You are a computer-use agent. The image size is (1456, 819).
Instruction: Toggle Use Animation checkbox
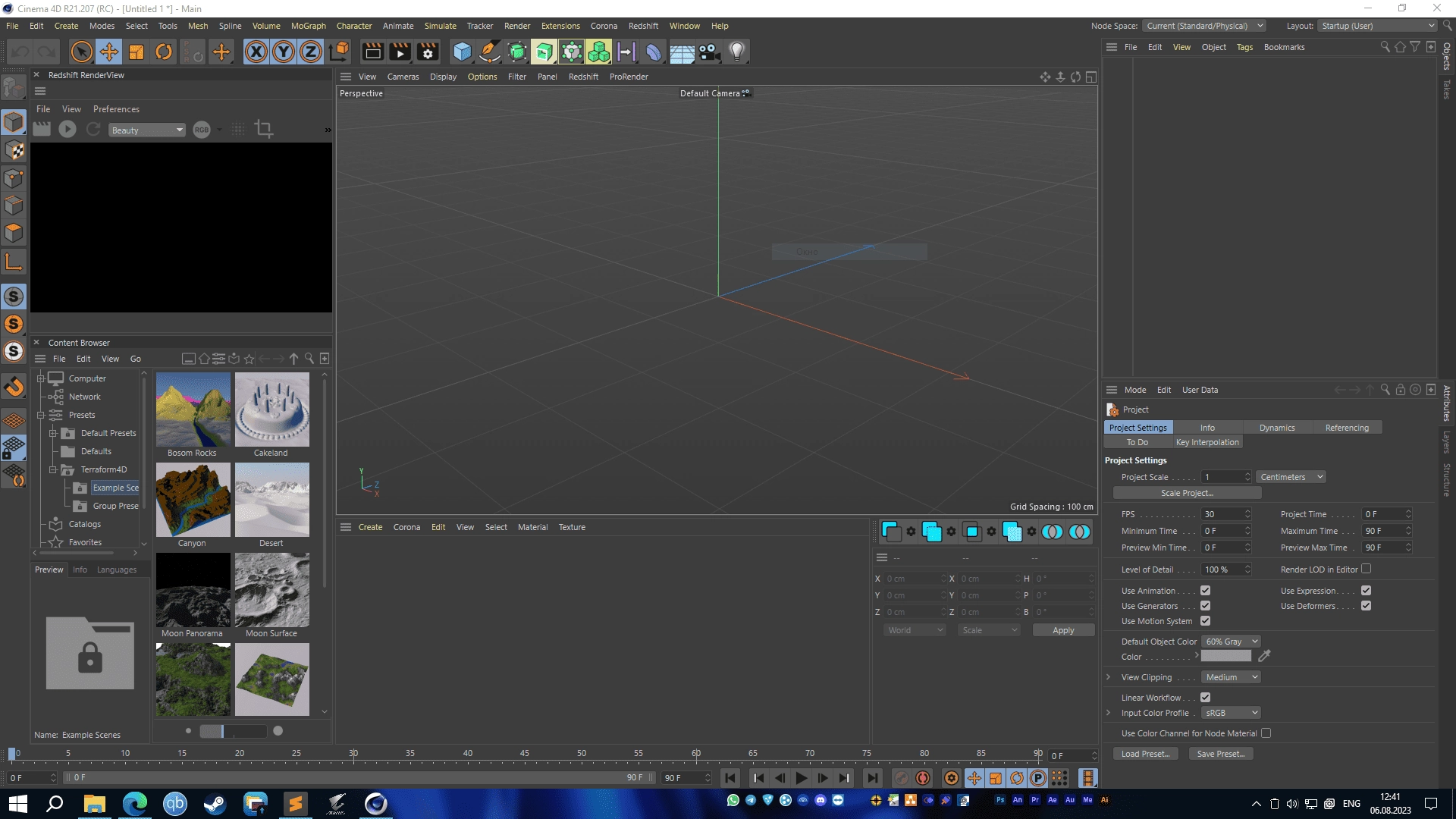click(x=1205, y=591)
